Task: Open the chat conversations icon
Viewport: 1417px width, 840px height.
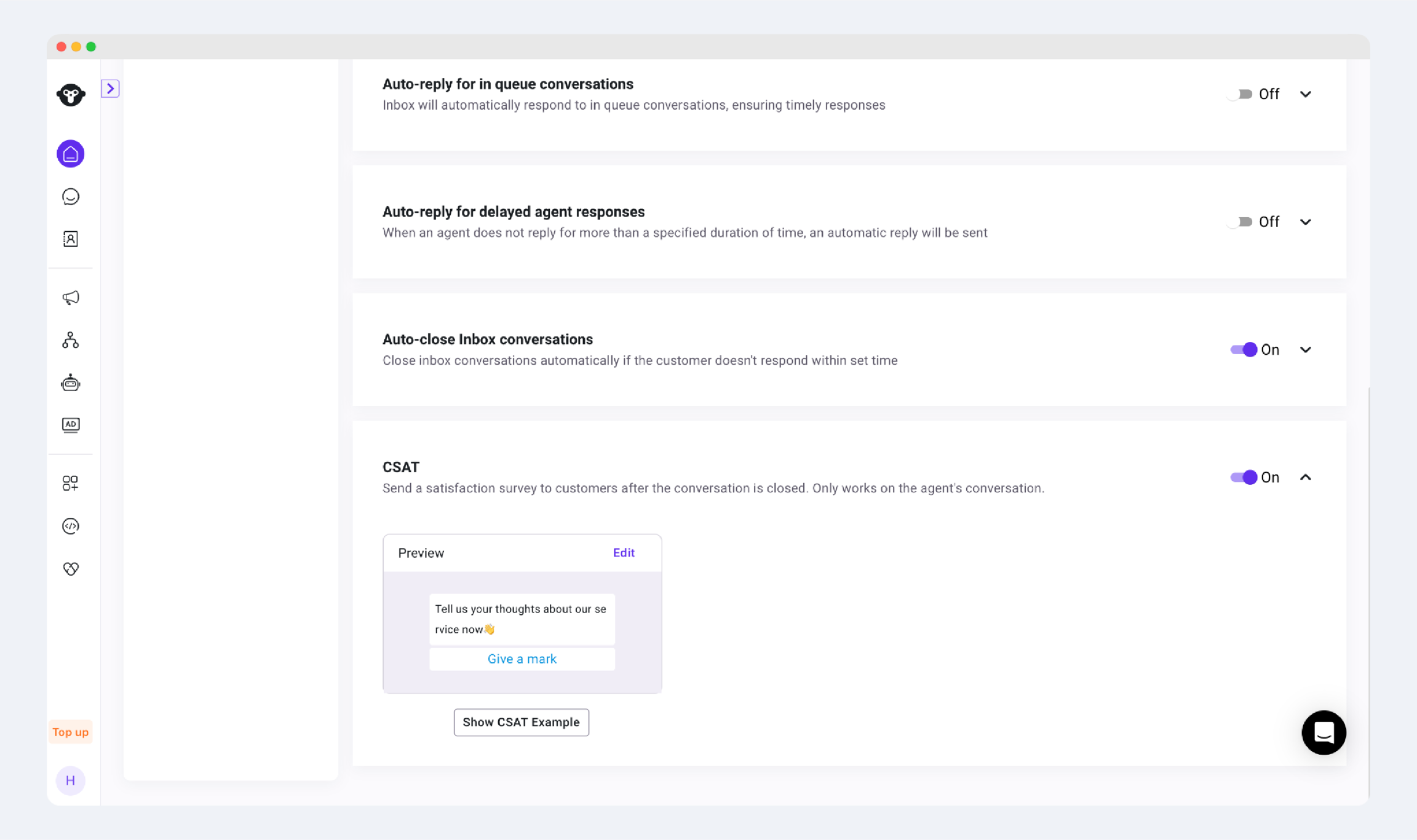Action: pyautogui.click(x=71, y=197)
